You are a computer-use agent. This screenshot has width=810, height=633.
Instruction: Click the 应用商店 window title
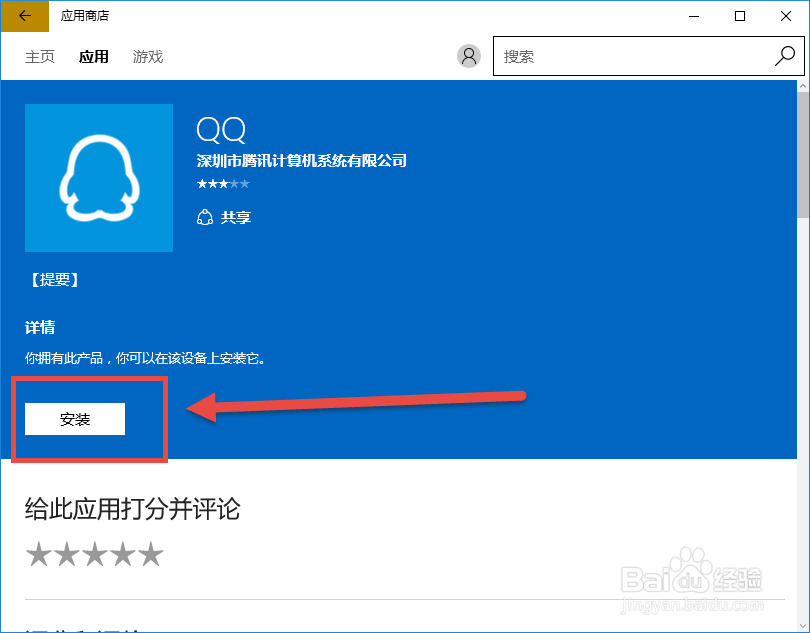[x=85, y=16]
